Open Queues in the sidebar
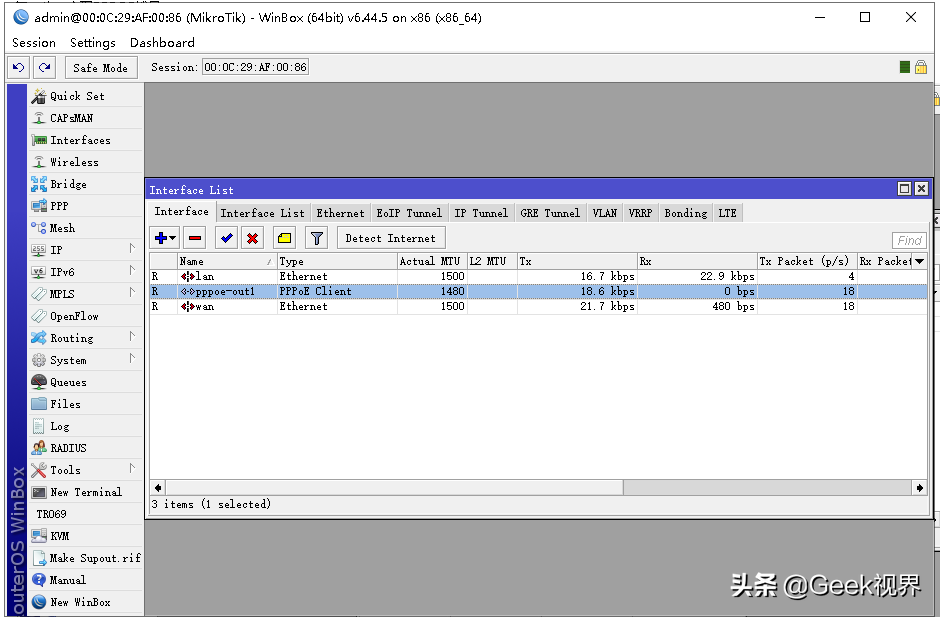Image resolution: width=940 pixels, height=617 pixels. (86, 382)
